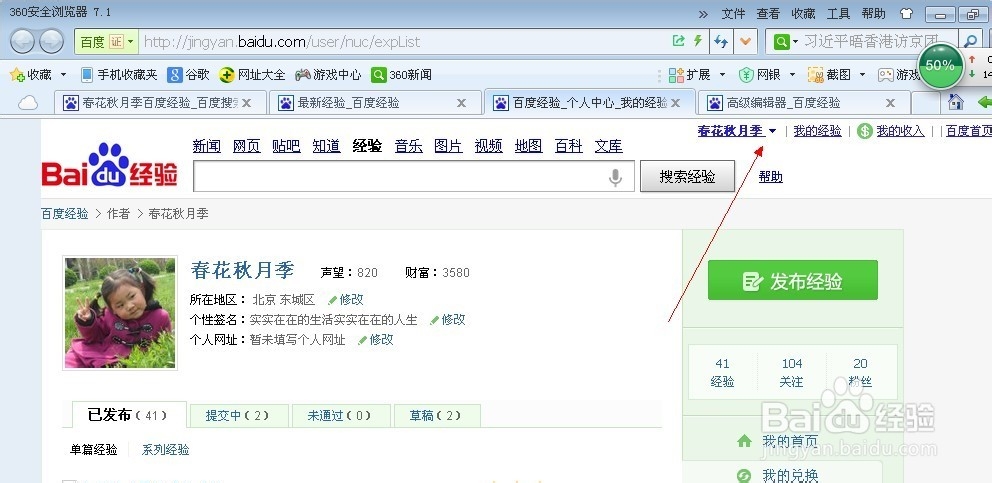Expand the 截图 dropdown arrow
This screenshot has width=992, height=483.
point(862,75)
